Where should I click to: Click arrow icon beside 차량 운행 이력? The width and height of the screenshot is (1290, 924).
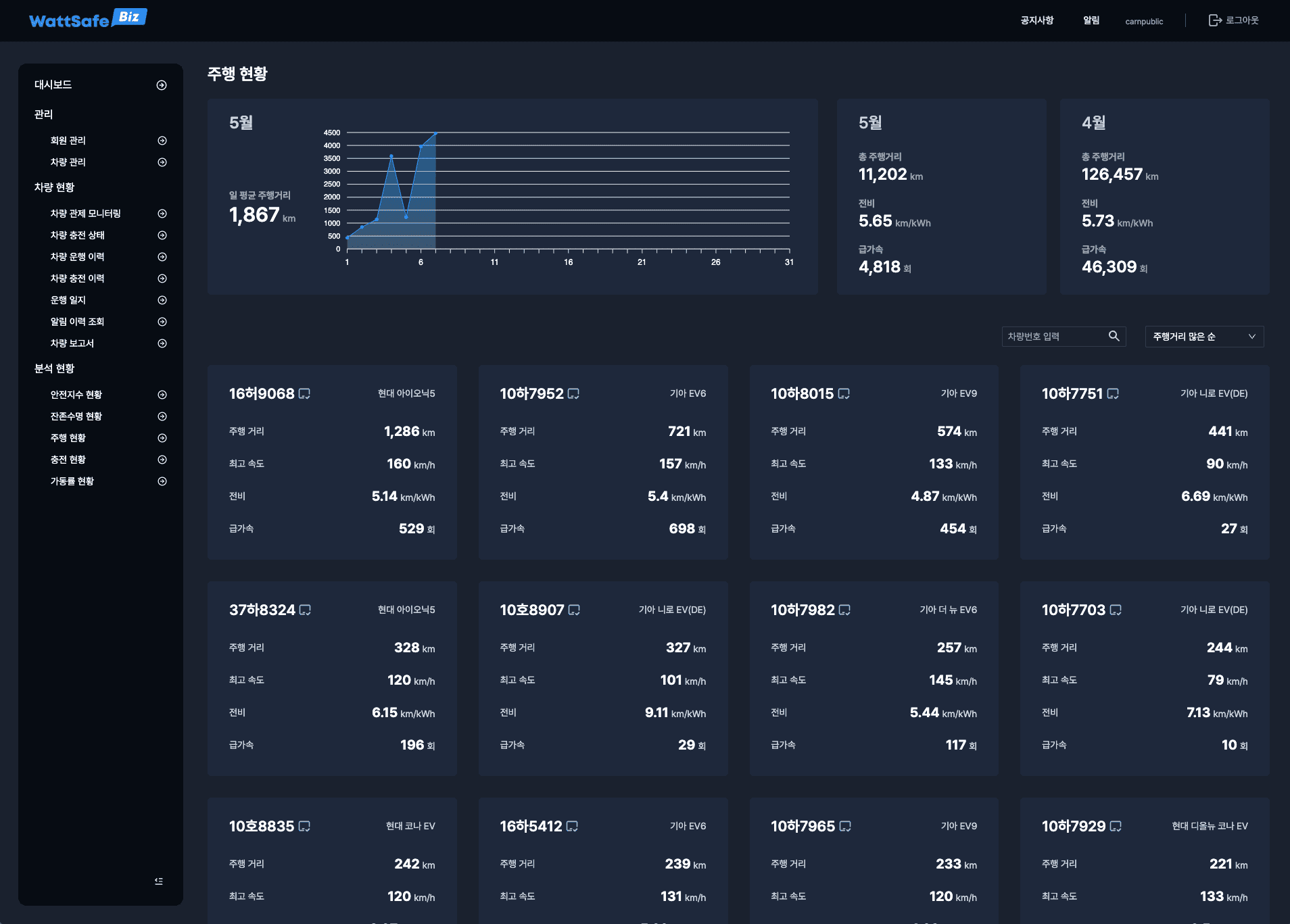tap(162, 257)
